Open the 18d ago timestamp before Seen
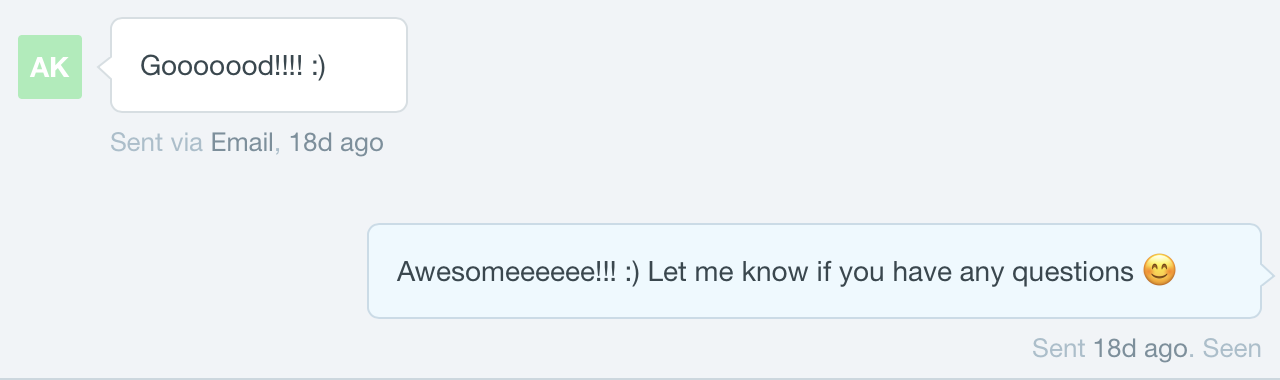This screenshot has height=380, width=1280. tap(1140, 349)
